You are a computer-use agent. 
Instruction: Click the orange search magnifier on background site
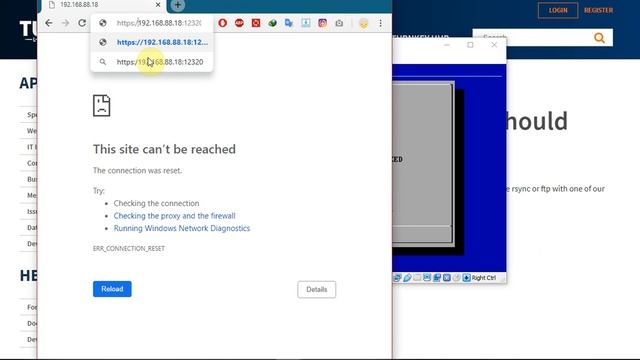point(599,38)
